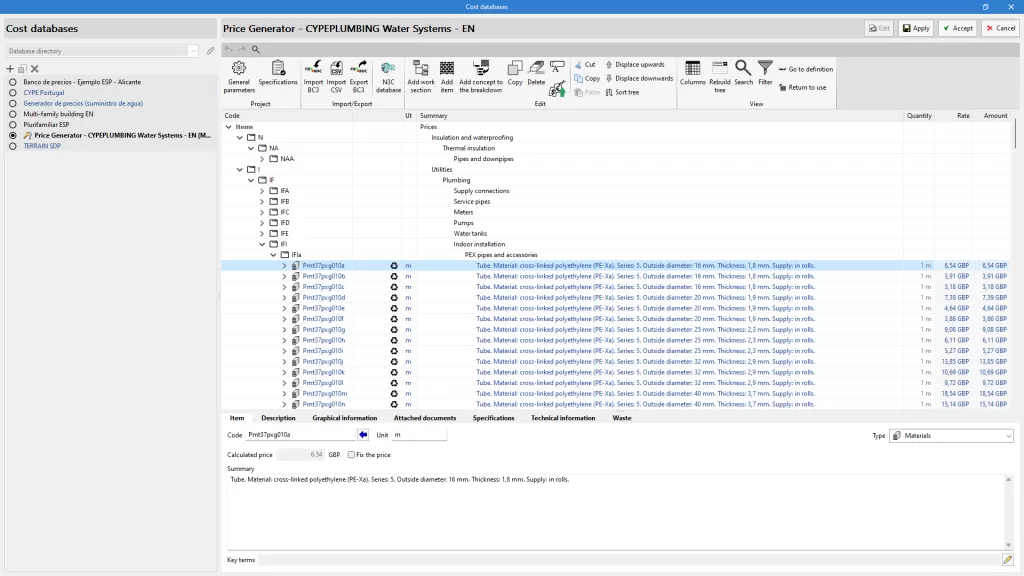Select the TERRAIN SDP database radio button
The width and height of the screenshot is (1024, 576).
[13, 146]
